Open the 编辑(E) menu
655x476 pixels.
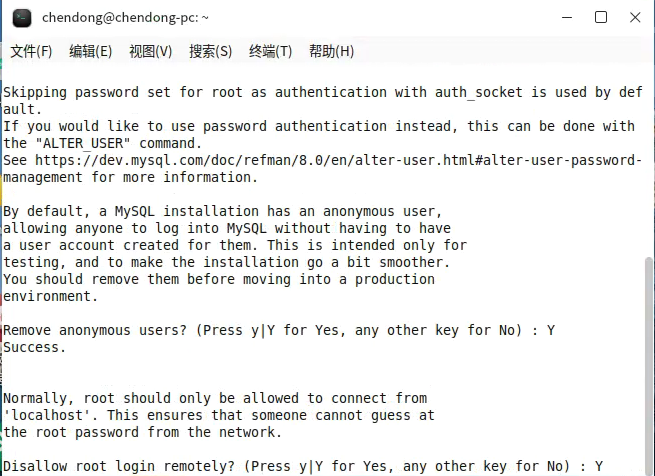click(91, 51)
